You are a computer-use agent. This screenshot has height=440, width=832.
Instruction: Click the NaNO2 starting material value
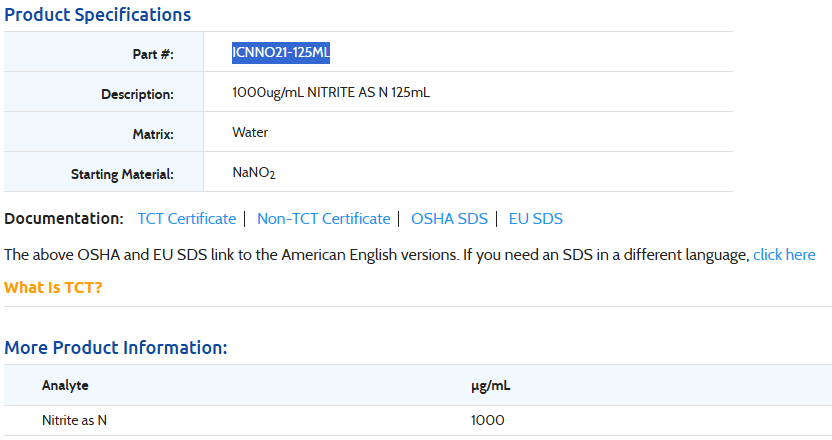[x=254, y=173]
